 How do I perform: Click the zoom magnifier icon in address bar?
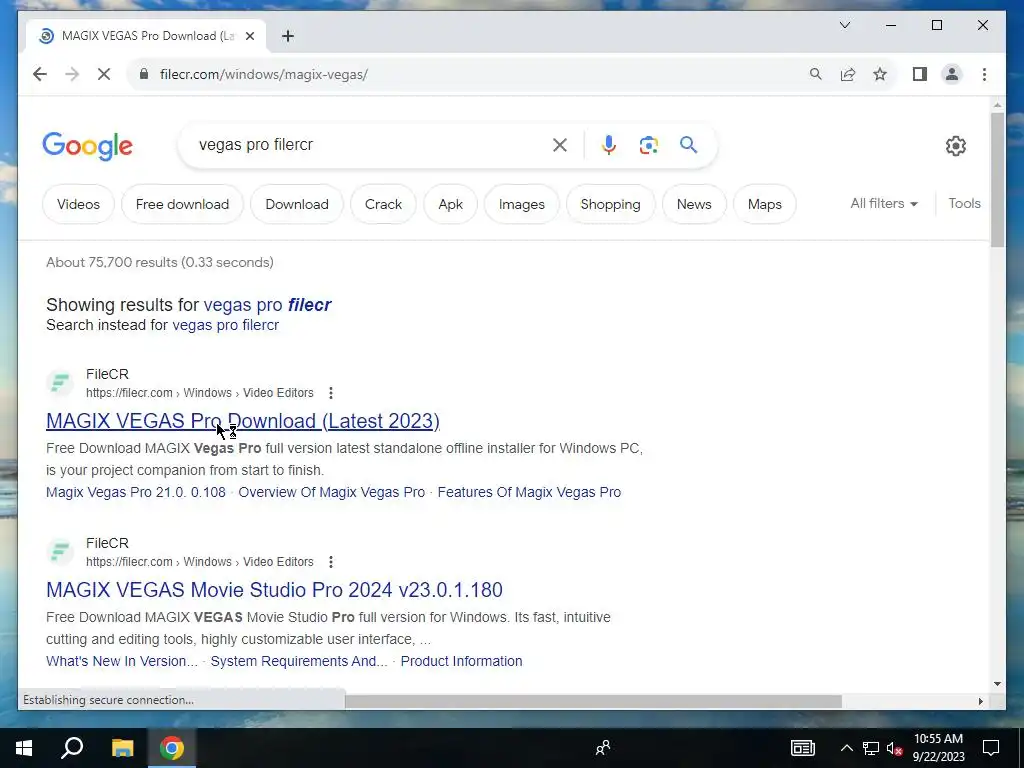coord(816,74)
